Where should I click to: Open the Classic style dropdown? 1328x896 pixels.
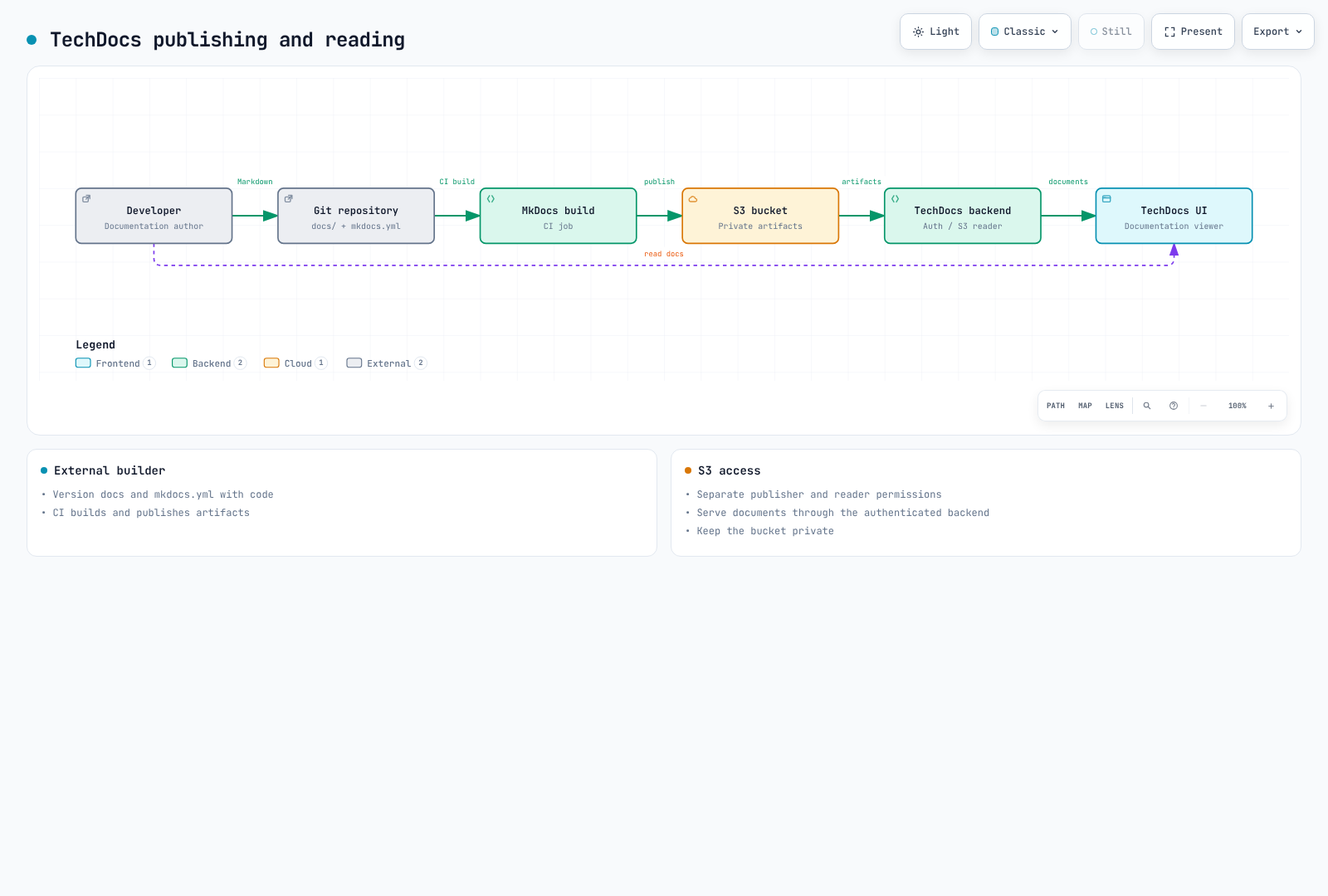pos(1025,32)
